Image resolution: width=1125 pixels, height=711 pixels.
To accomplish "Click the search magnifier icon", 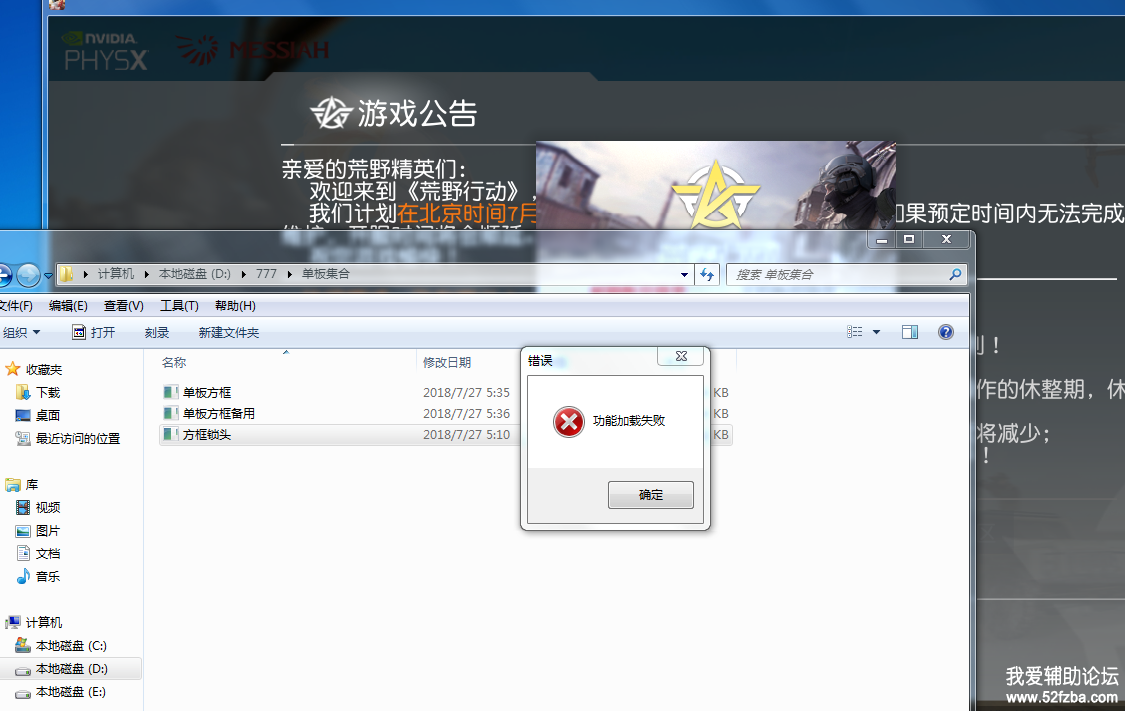I will click(x=955, y=274).
